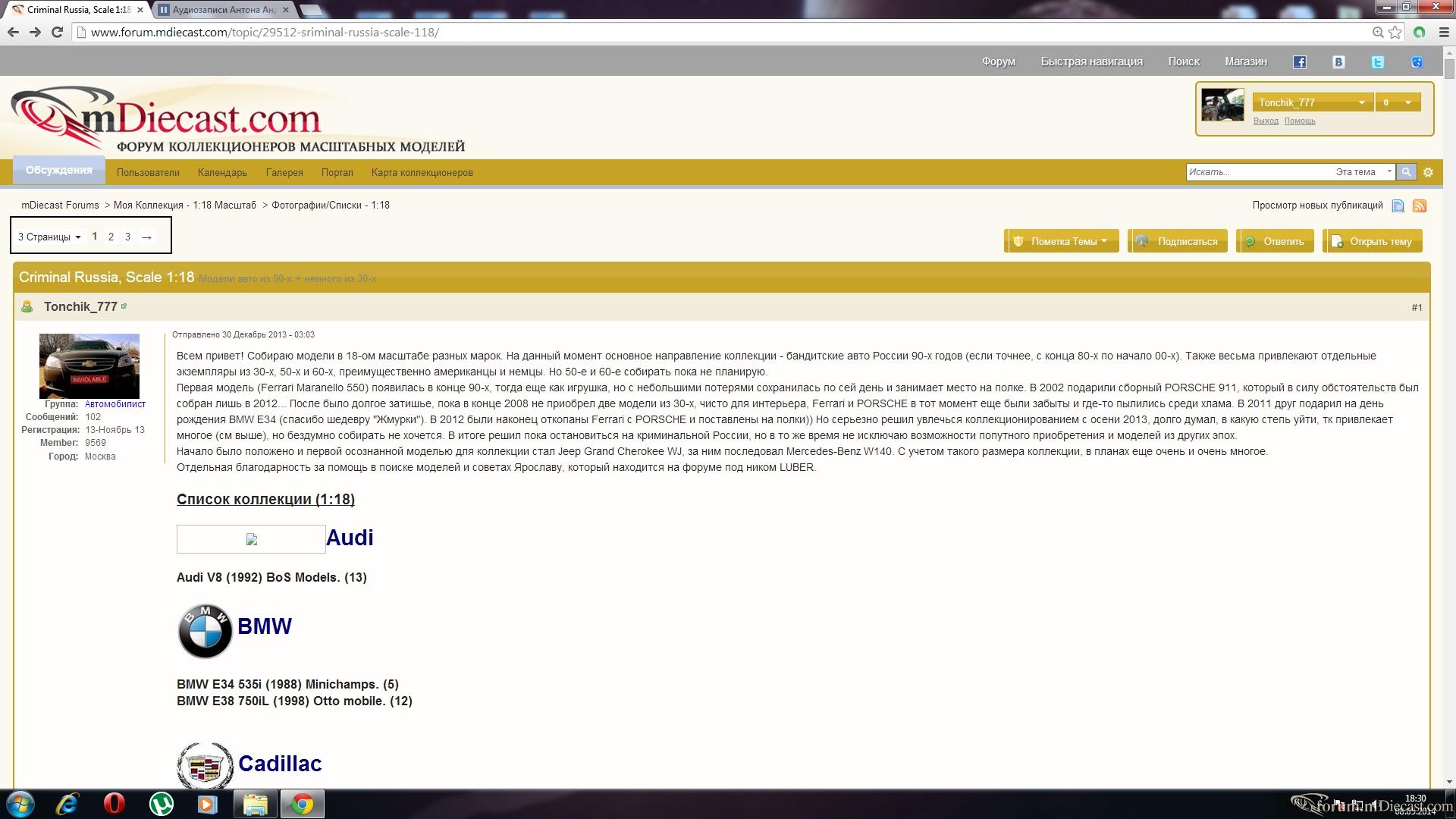
Task: Open 'Галерея' menu item
Action: (x=284, y=173)
